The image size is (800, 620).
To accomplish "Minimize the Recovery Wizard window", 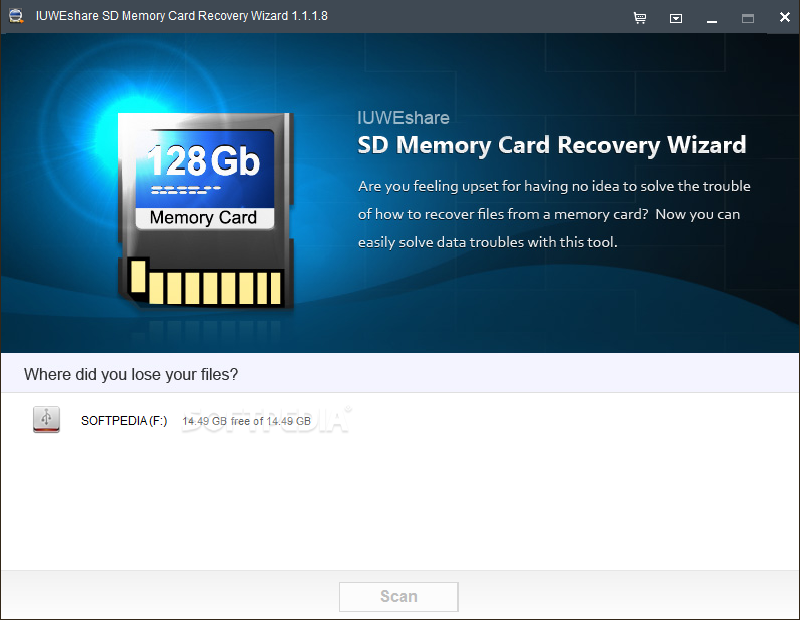I will click(x=712, y=20).
